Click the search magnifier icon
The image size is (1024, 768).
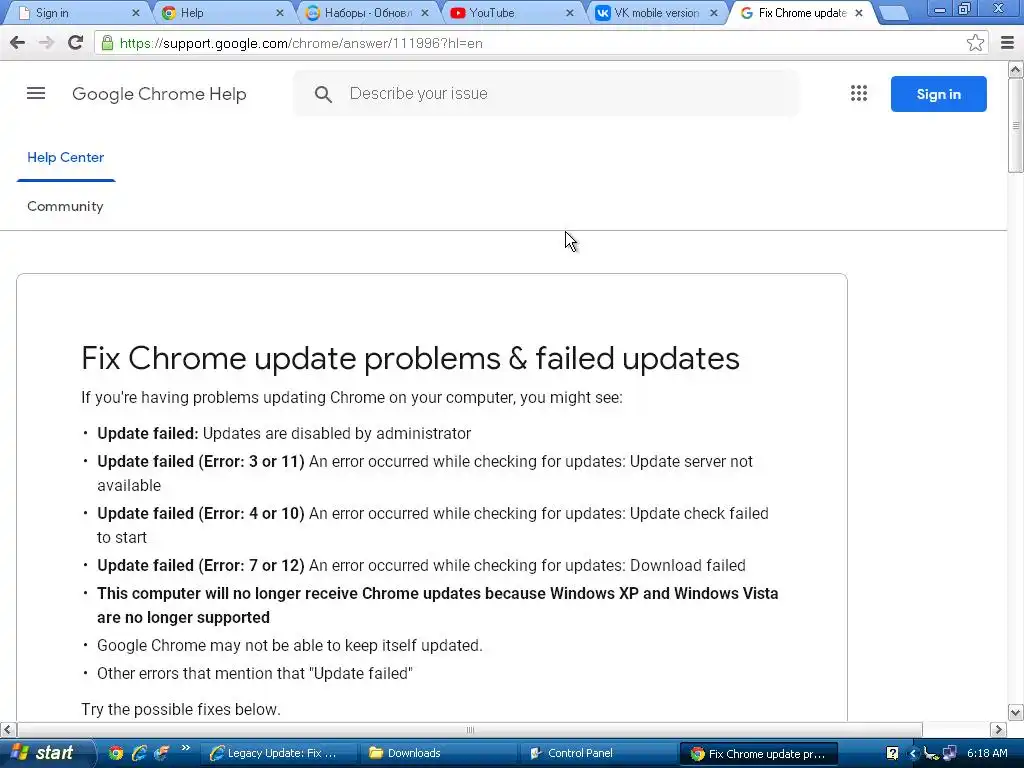(x=323, y=94)
